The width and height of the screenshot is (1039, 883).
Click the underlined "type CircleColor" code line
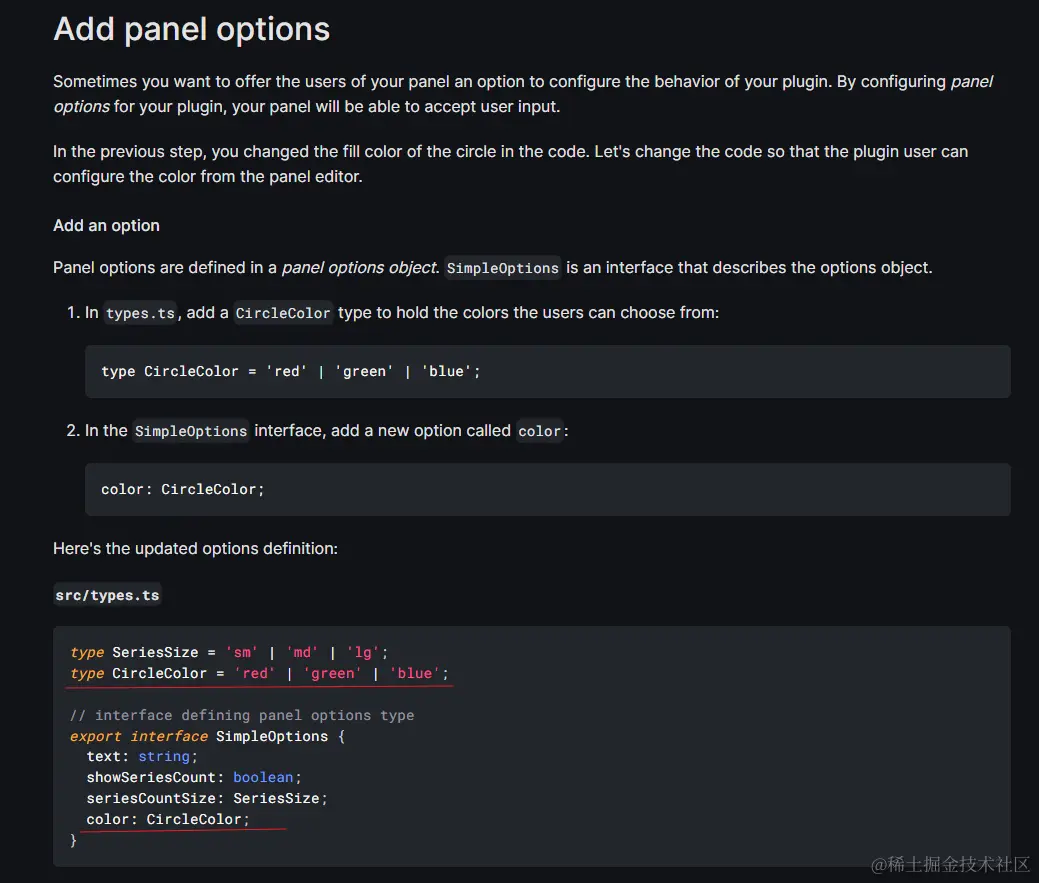(x=259, y=673)
